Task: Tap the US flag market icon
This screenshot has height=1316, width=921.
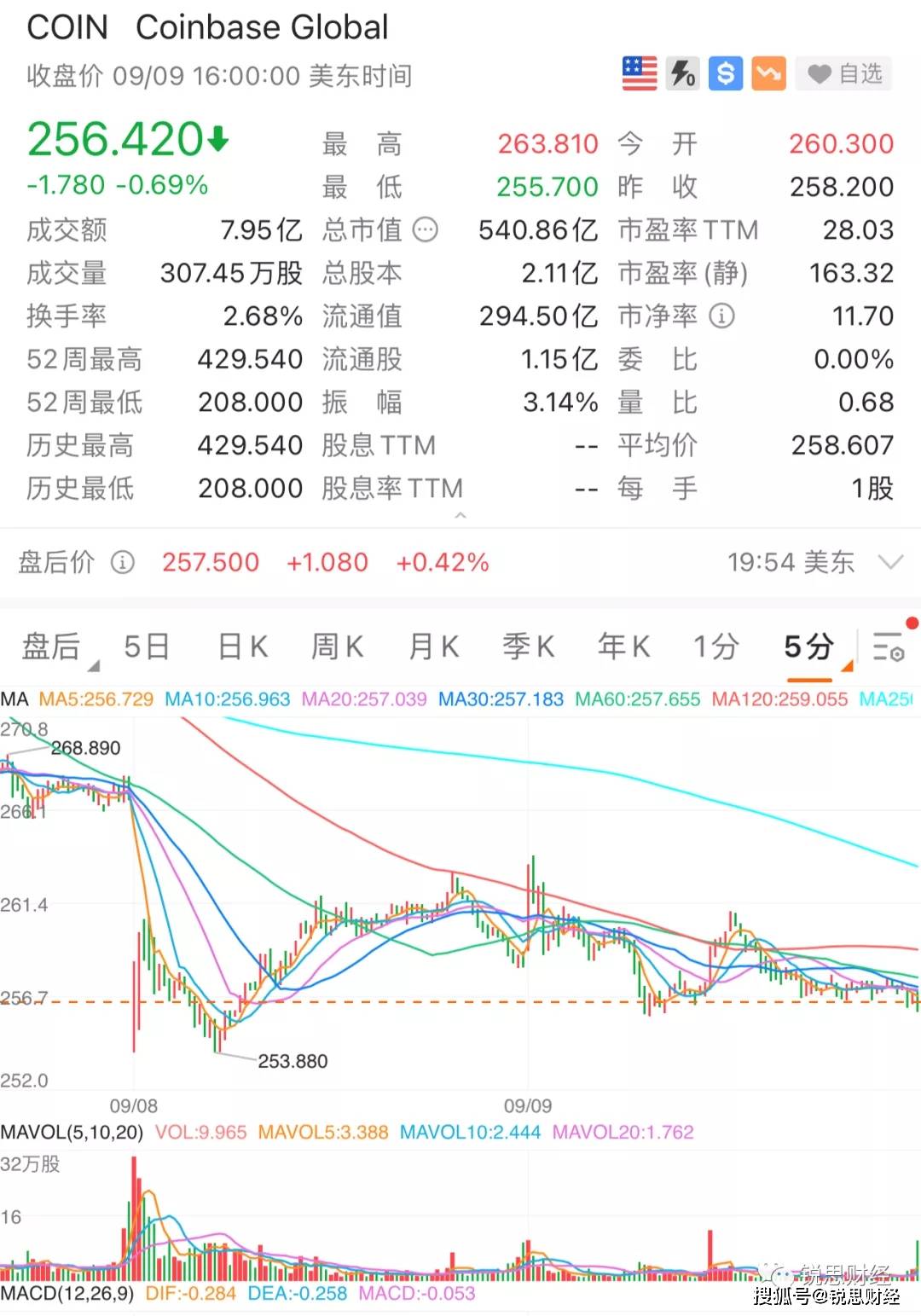Action: point(640,73)
